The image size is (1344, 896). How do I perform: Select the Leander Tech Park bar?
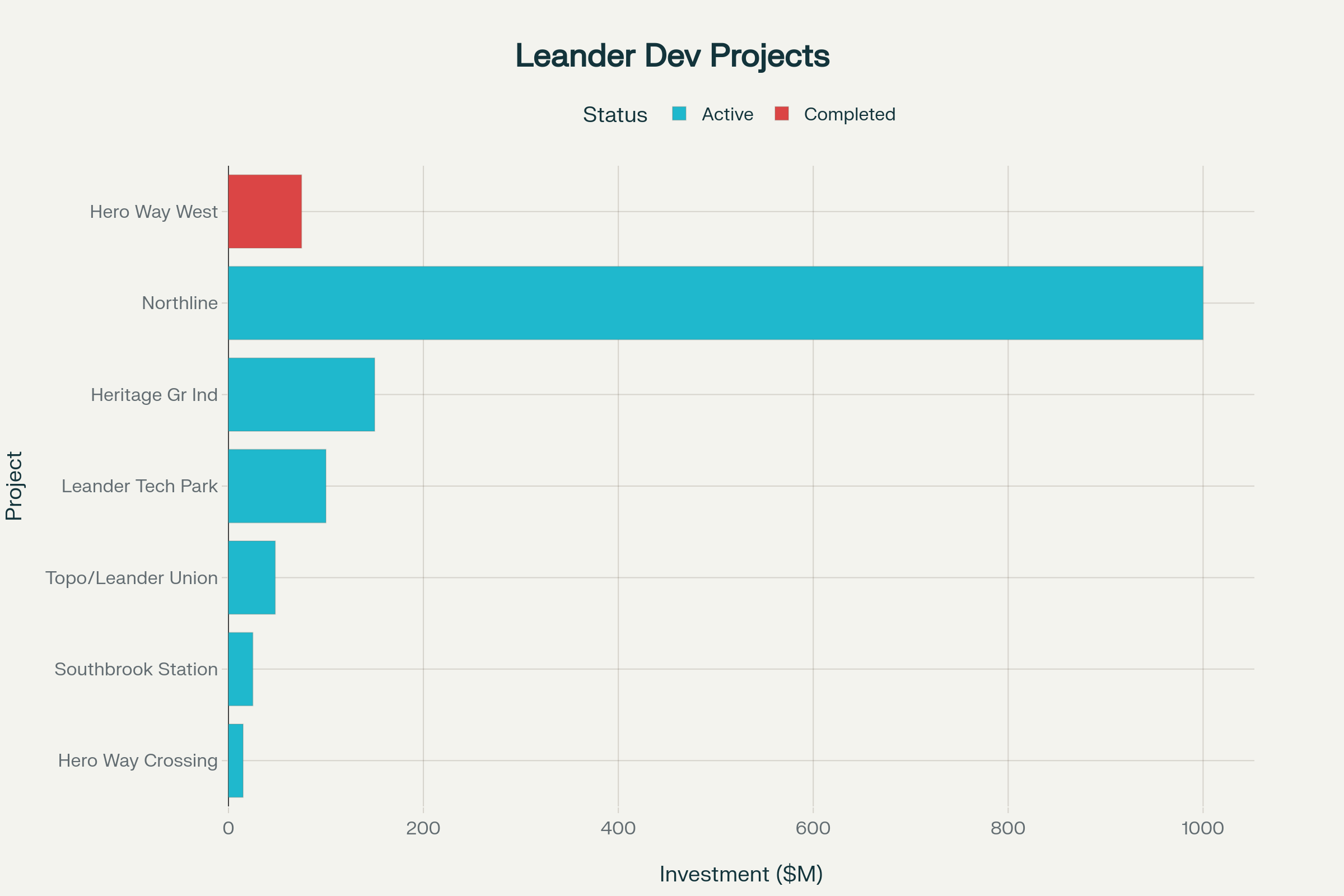pos(277,486)
